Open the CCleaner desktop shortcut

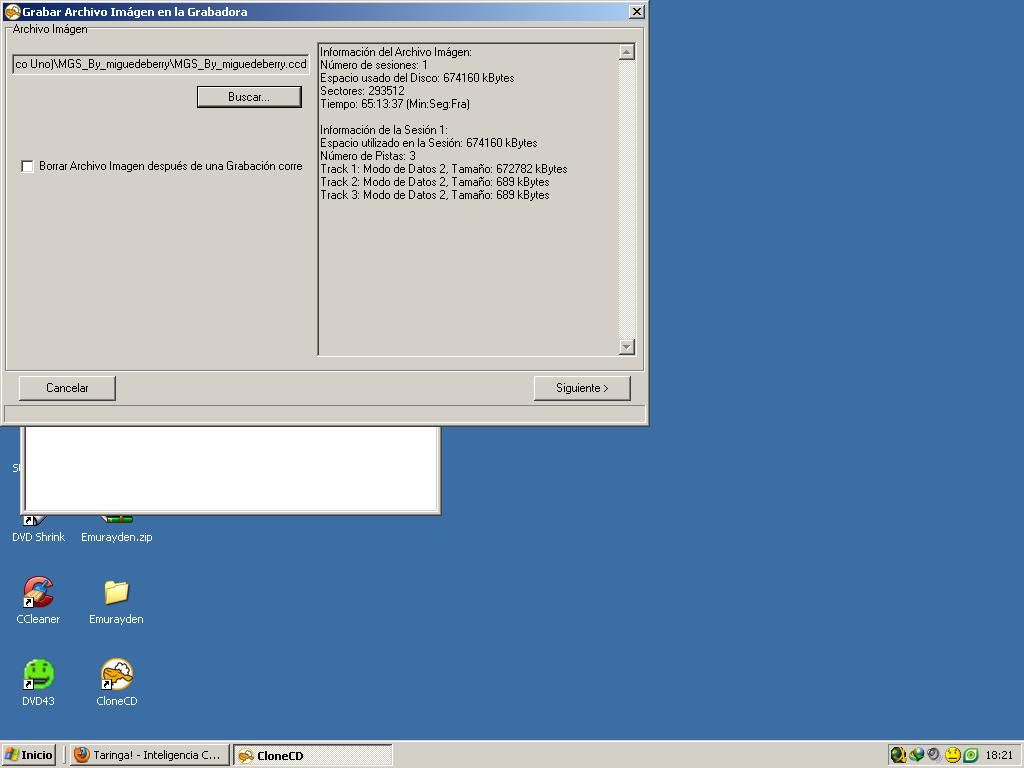tap(38, 592)
